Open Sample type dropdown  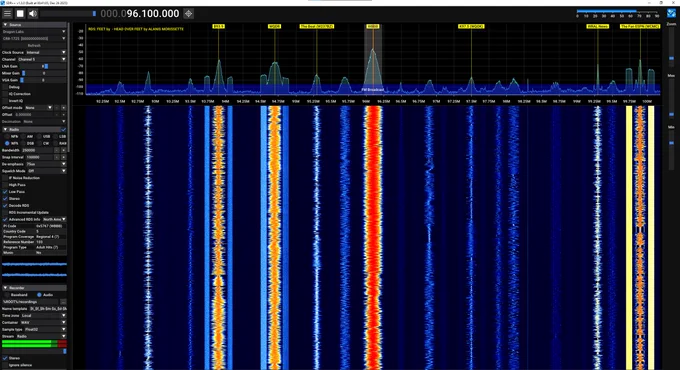point(45,329)
